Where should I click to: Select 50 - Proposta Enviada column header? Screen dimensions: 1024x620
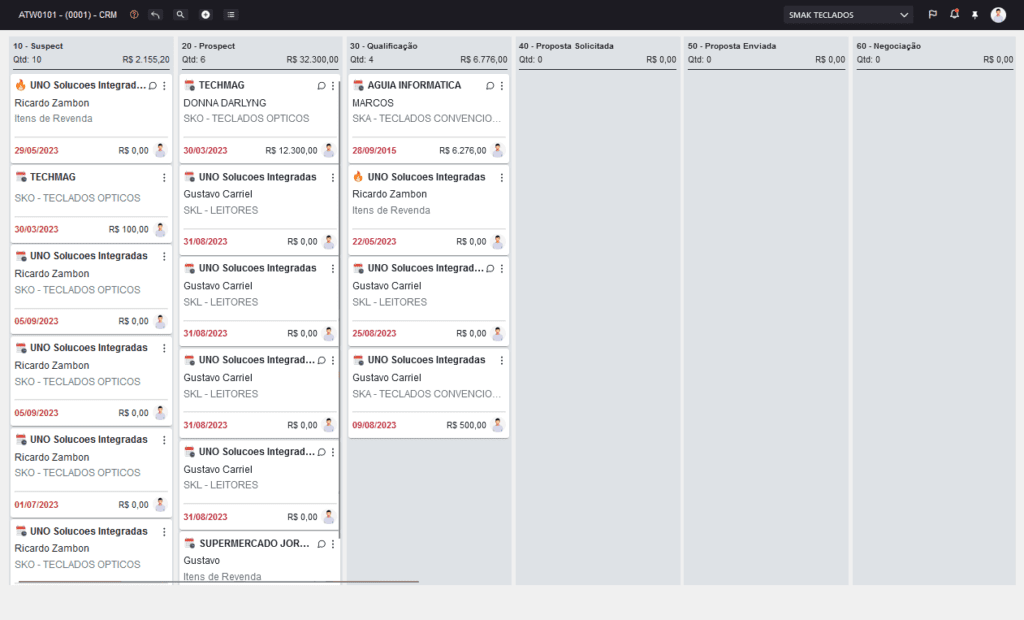tap(732, 46)
